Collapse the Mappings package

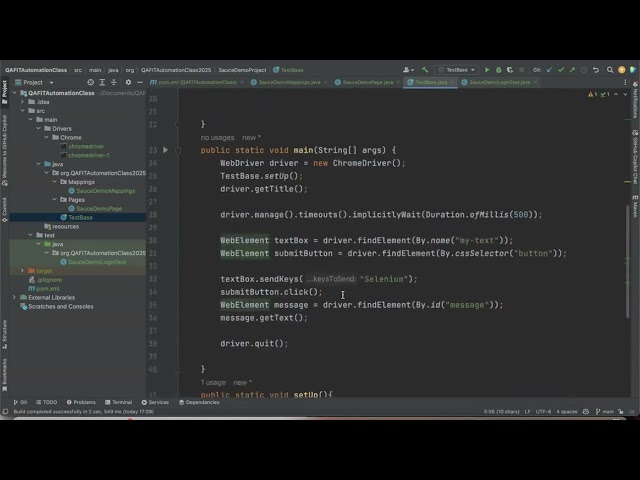pyautogui.click(x=55, y=182)
